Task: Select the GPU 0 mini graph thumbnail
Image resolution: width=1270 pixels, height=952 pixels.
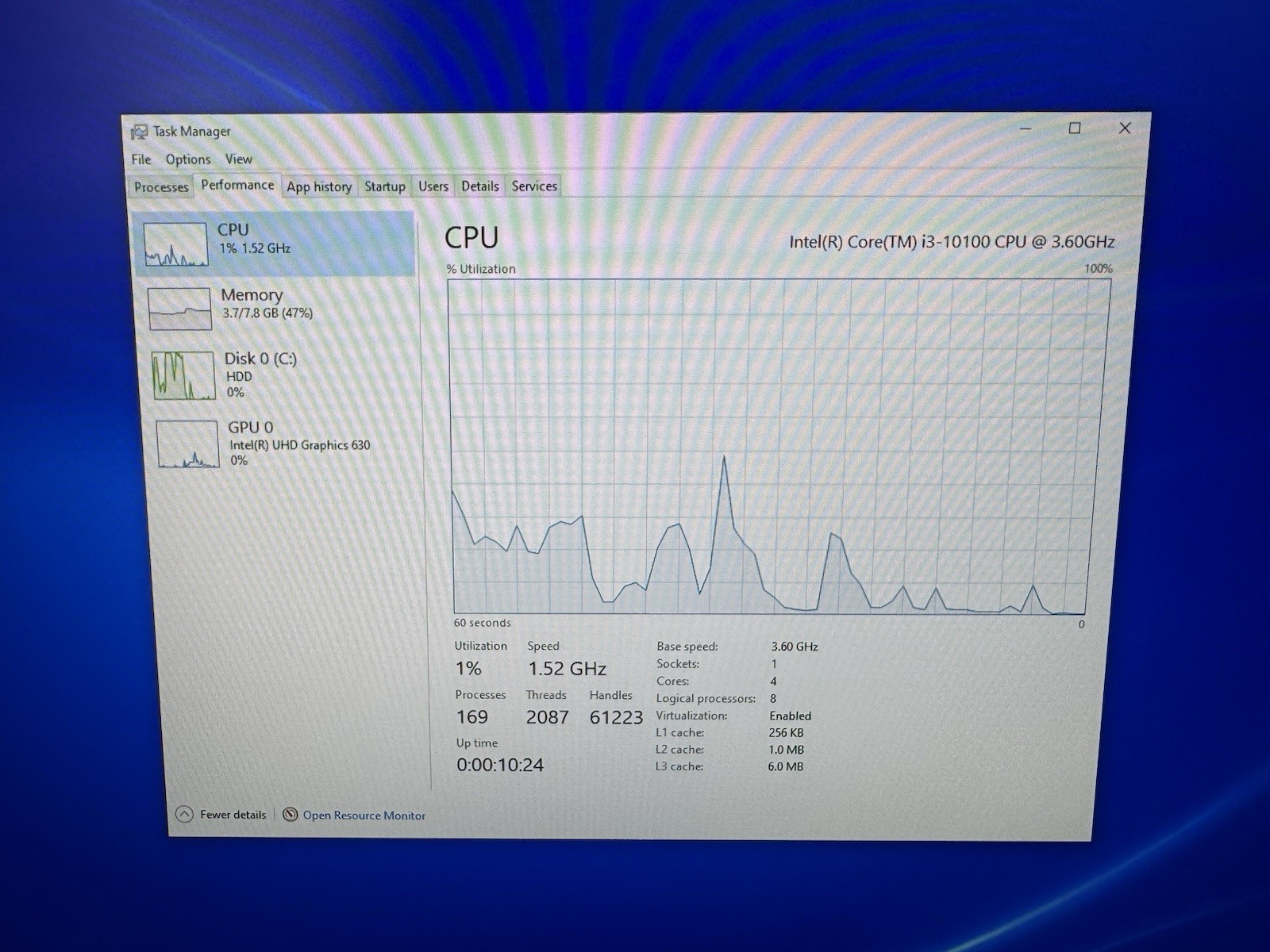Action: pos(187,444)
